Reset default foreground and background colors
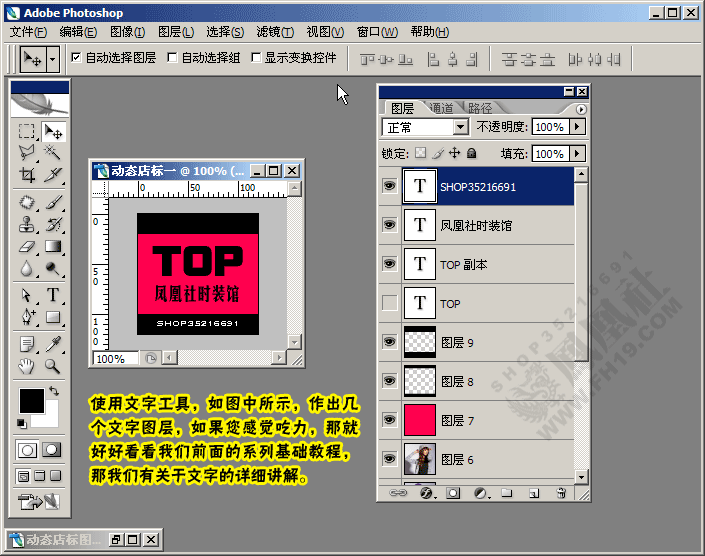The width and height of the screenshot is (705, 556). coord(21,423)
